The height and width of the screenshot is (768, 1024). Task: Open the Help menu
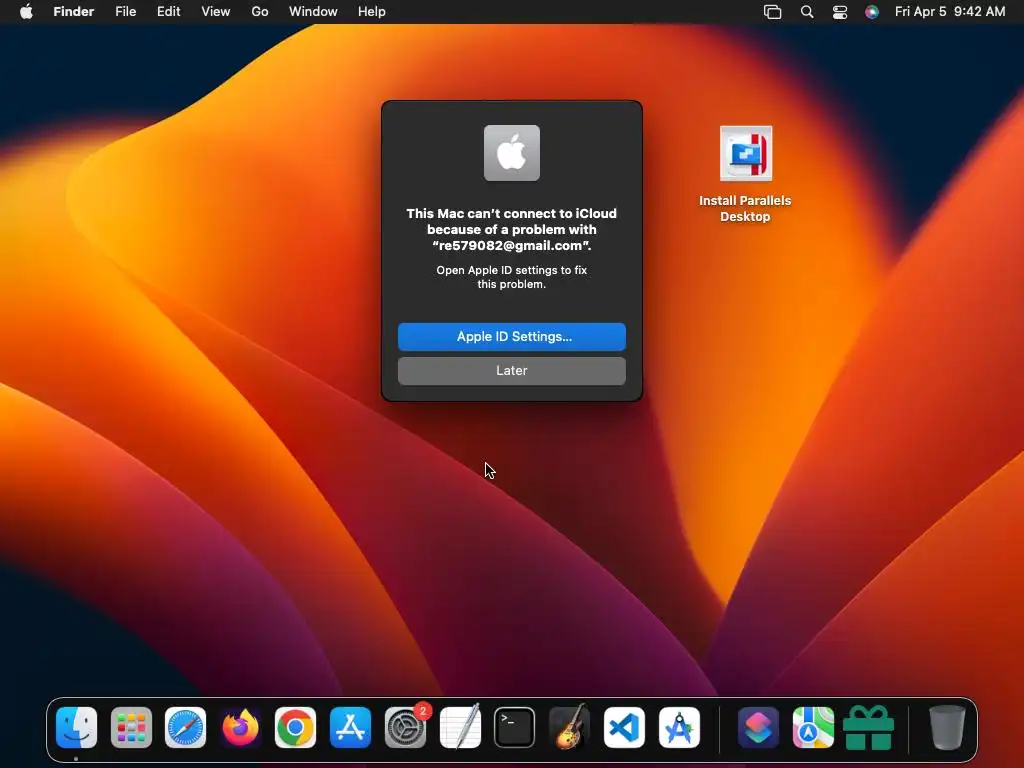click(372, 12)
